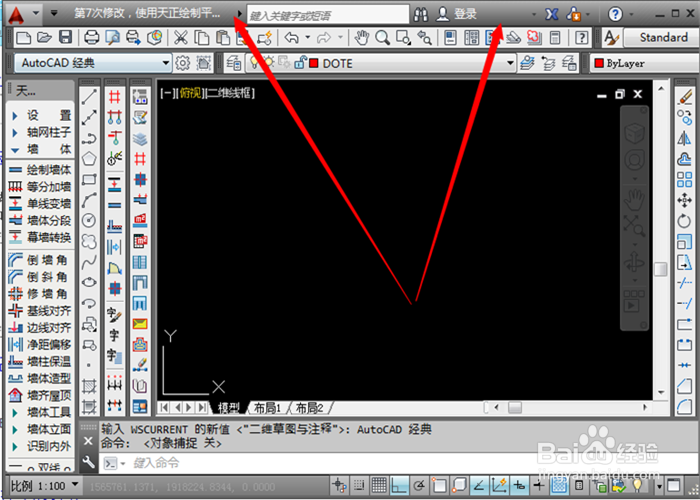This screenshot has width=700, height=500.
Task: Click the 二维线框 visual style label
Action: click(229, 93)
